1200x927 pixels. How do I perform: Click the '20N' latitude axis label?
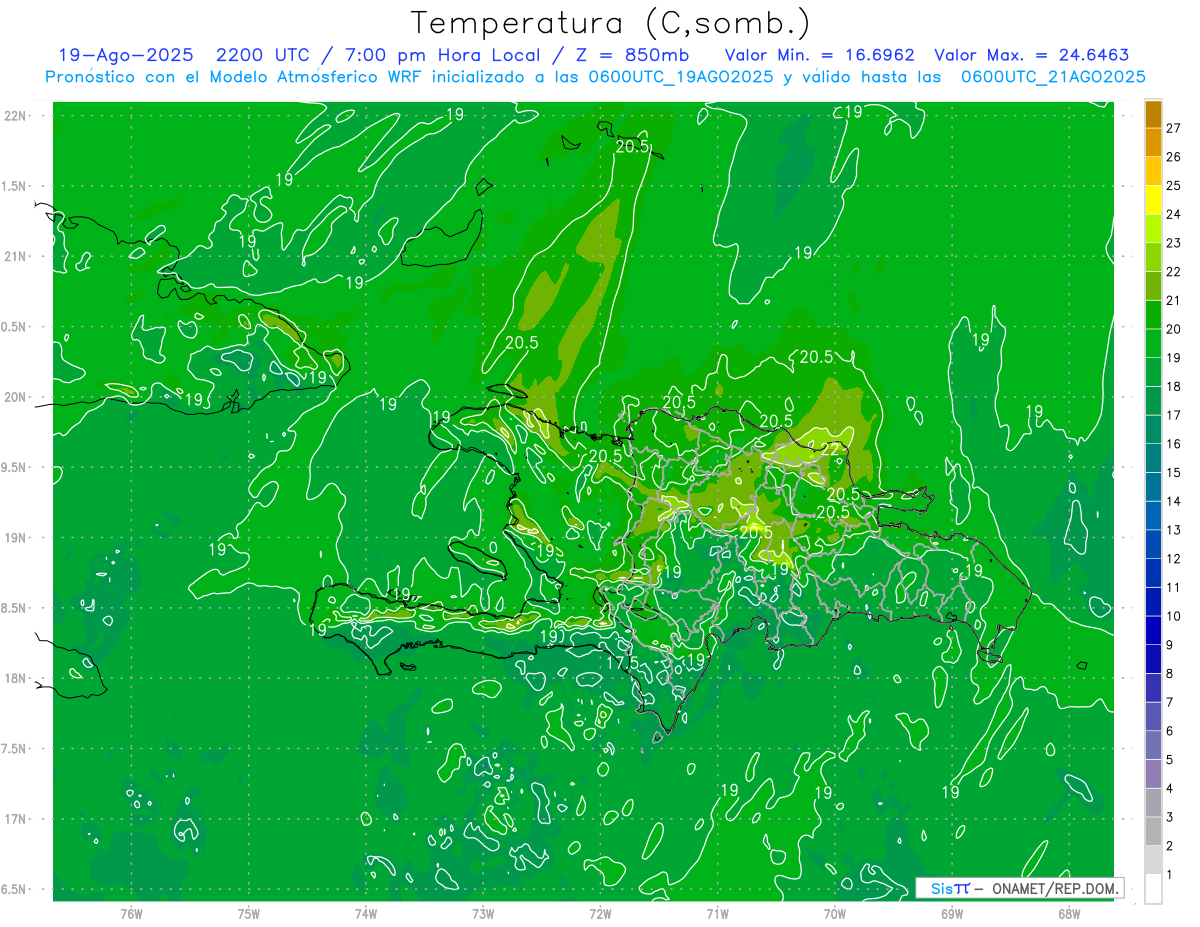click(x=17, y=397)
